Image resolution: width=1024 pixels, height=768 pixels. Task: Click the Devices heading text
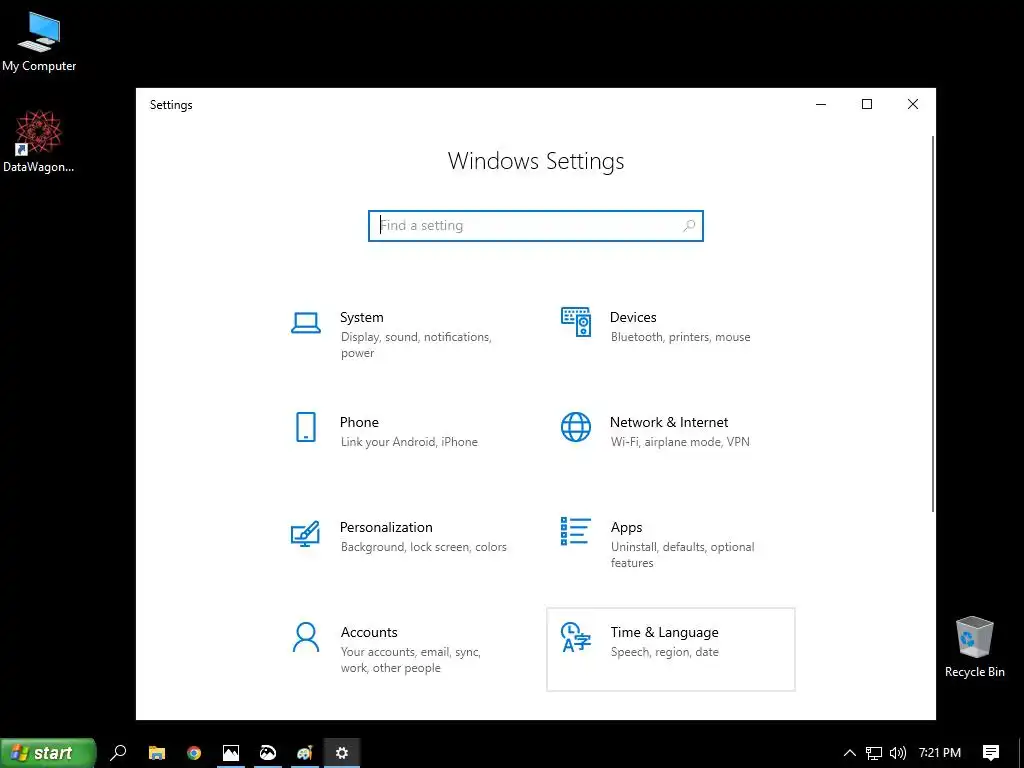point(633,317)
